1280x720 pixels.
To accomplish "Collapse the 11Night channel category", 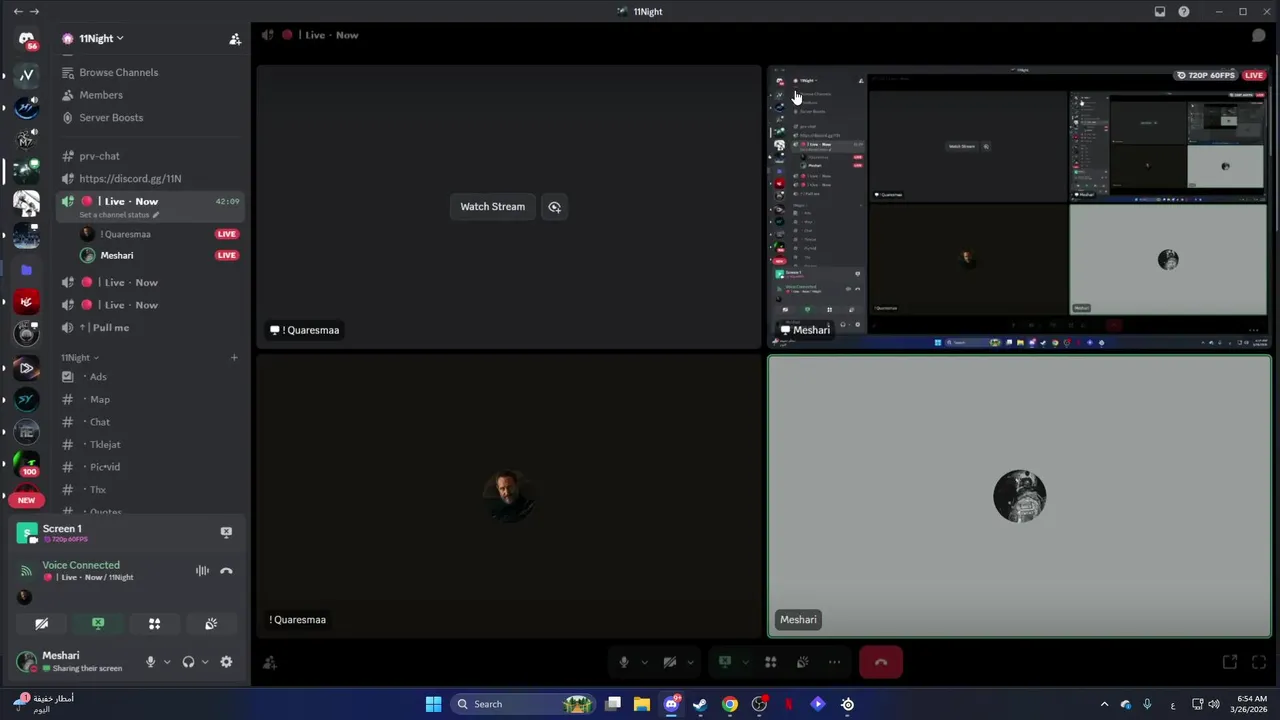I will pyautogui.click(x=80, y=357).
